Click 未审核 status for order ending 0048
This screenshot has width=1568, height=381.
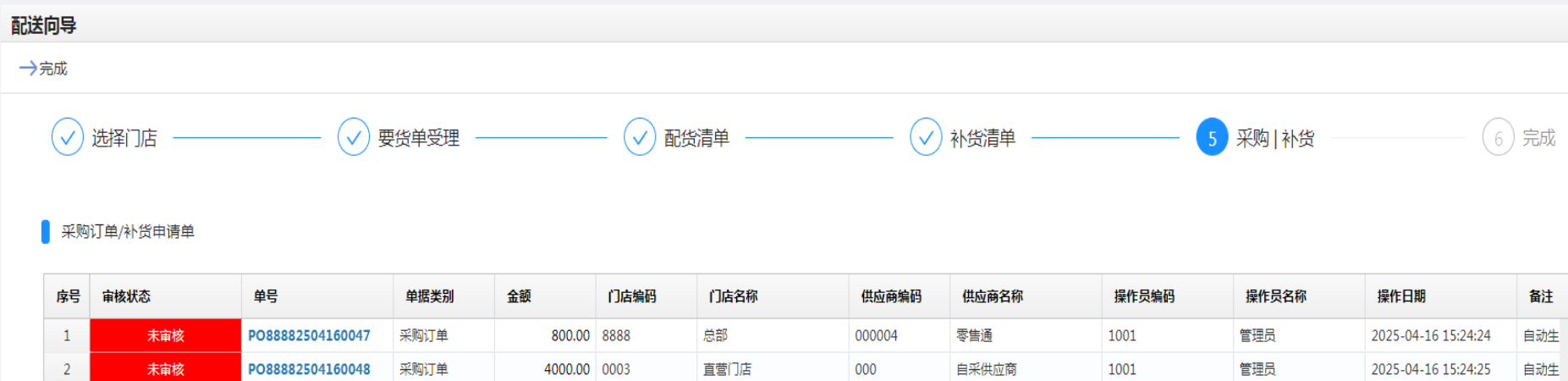[x=166, y=367]
